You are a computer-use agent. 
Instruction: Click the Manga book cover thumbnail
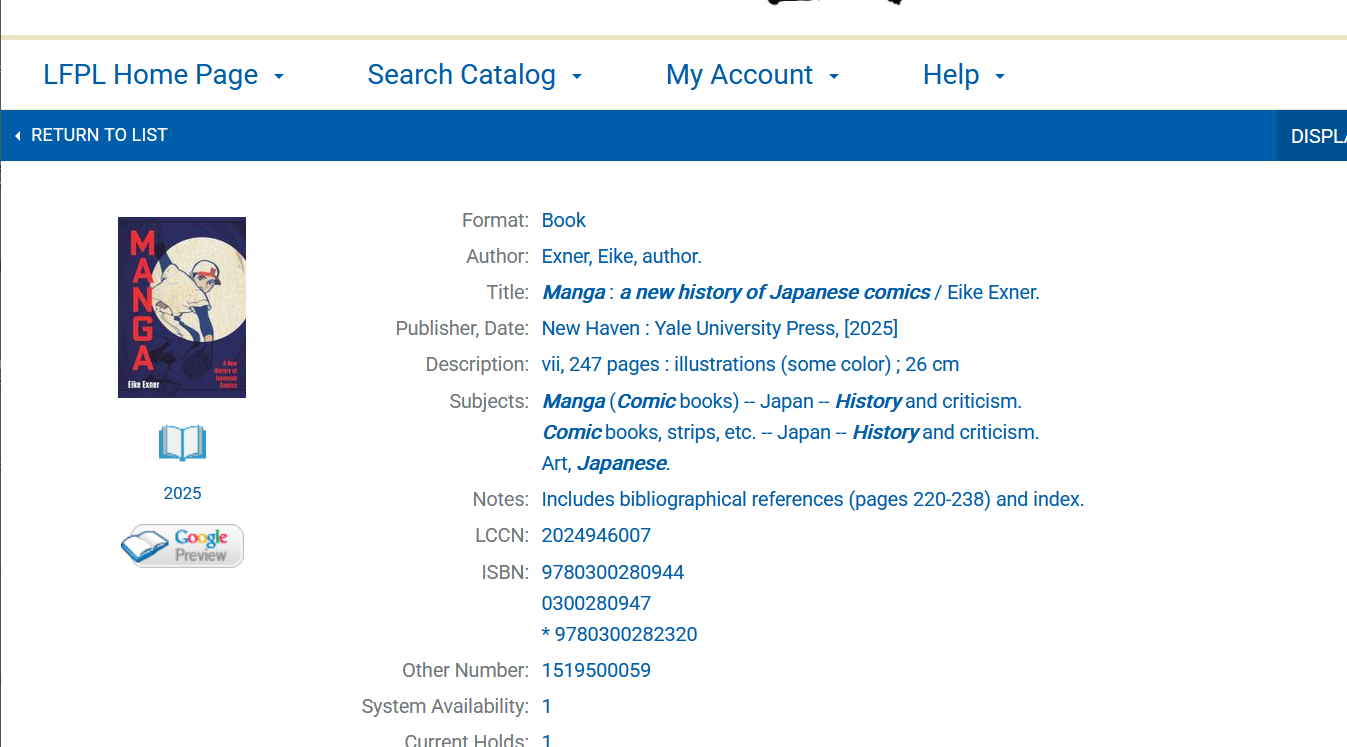182,307
